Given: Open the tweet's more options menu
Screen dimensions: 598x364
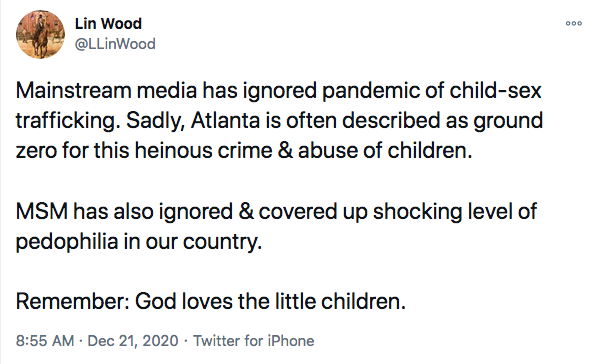Looking at the screenshot, I should point(574,23).
